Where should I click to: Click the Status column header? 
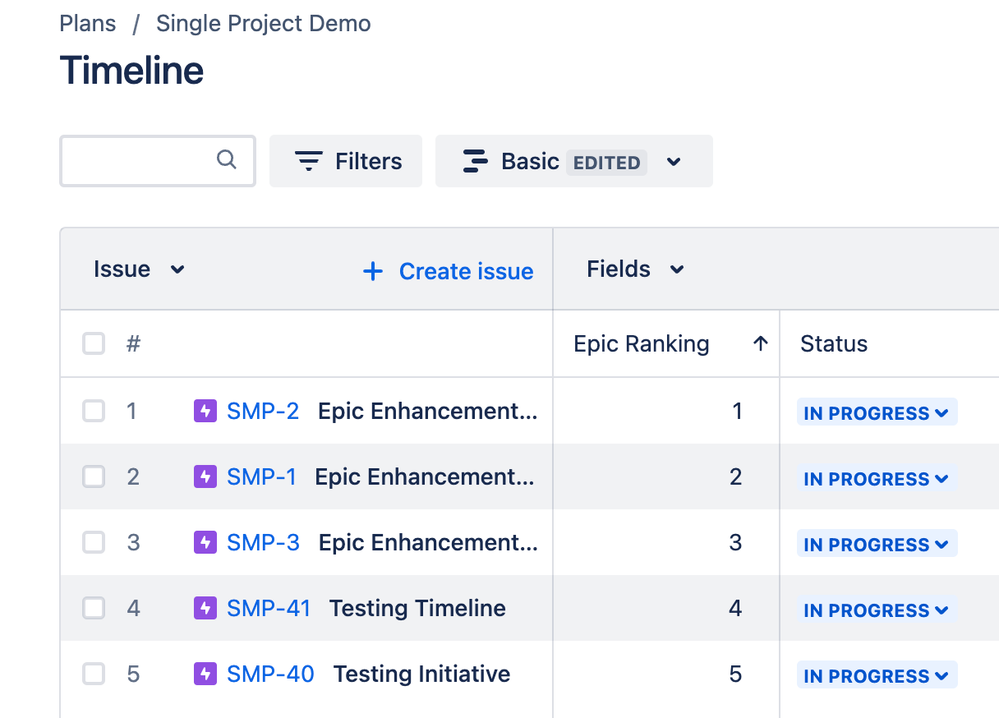pyautogui.click(x=833, y=344)
